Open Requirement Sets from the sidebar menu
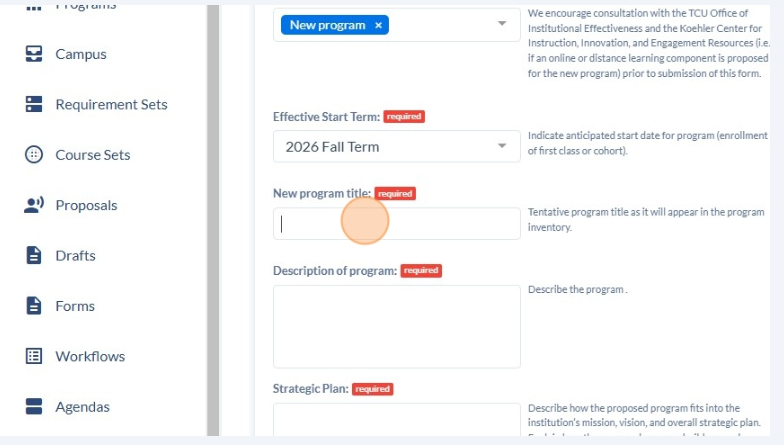Screen dimensions: 784x445 (112, 104)
